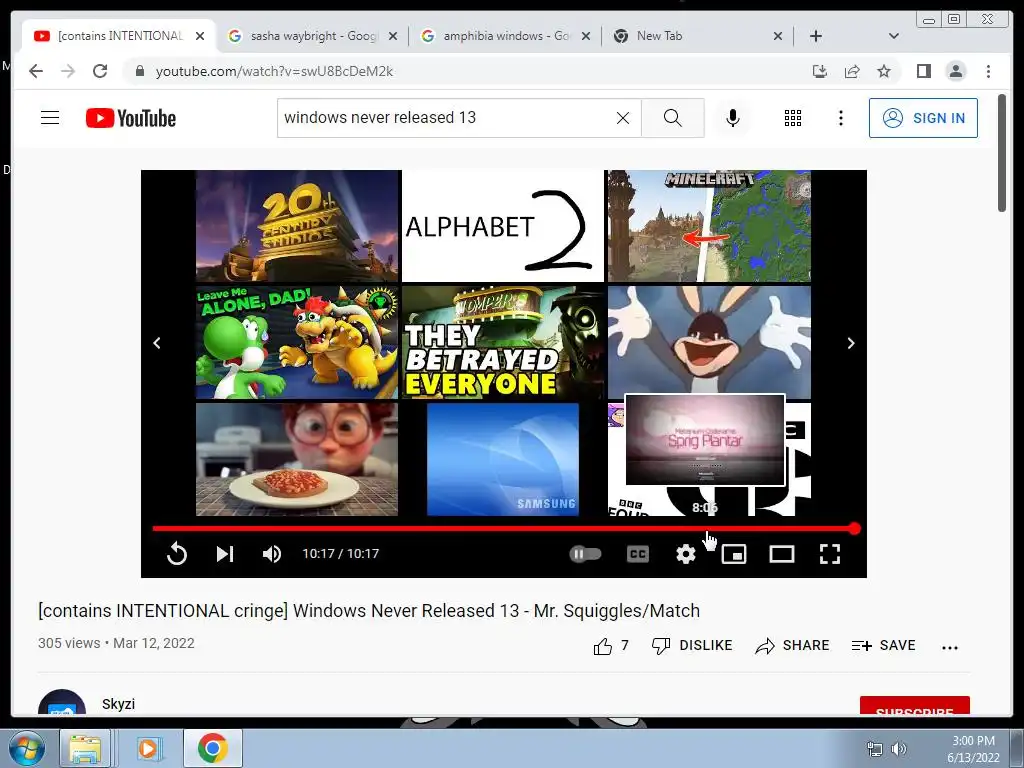
Task: Click the page vertical scrollbar
Action: [x=1002, y=153]
